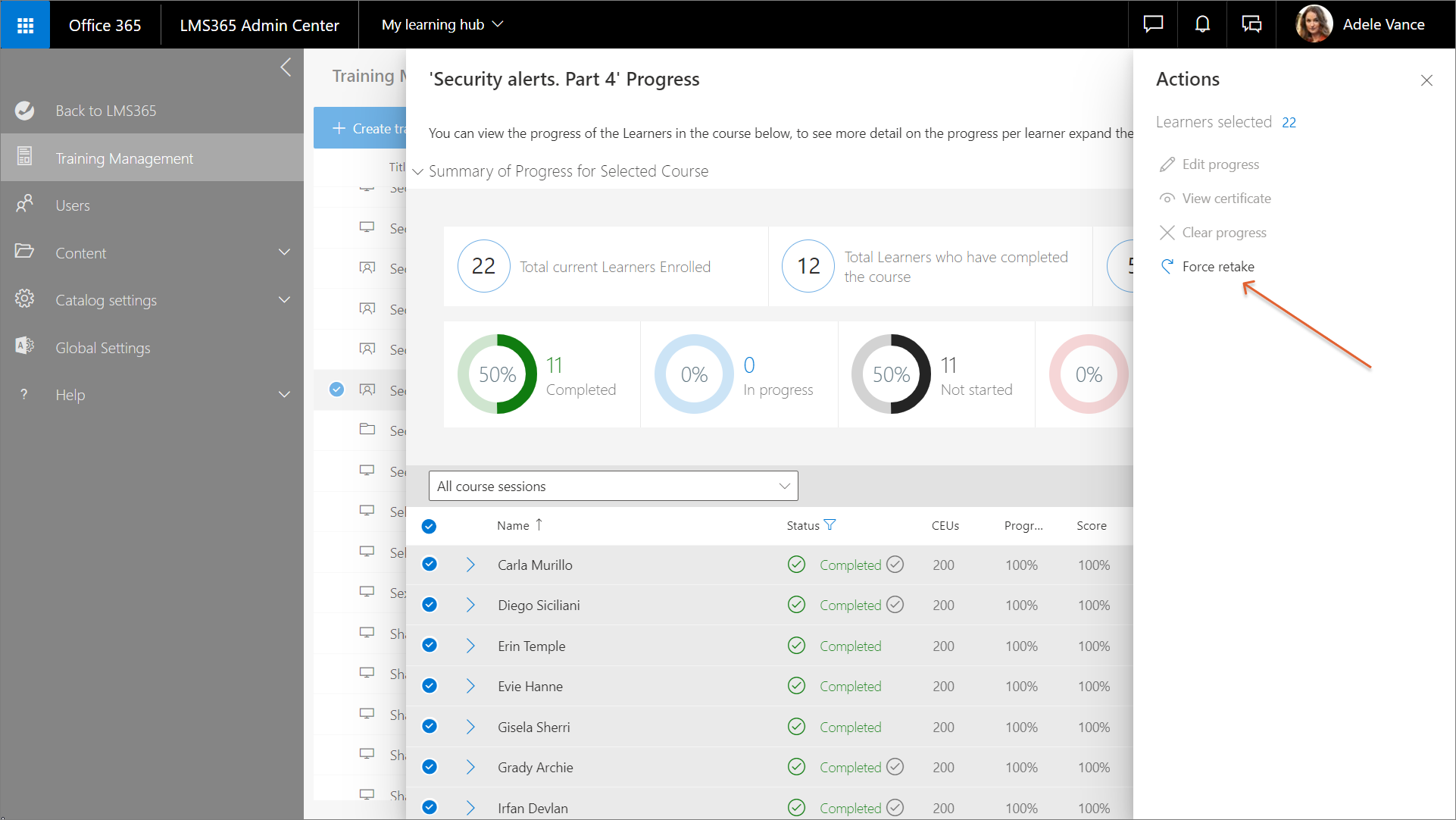Click the feedback comments icon beside bell
Viewport: 1456px width, 820px height.
[x=1251, y=24]
